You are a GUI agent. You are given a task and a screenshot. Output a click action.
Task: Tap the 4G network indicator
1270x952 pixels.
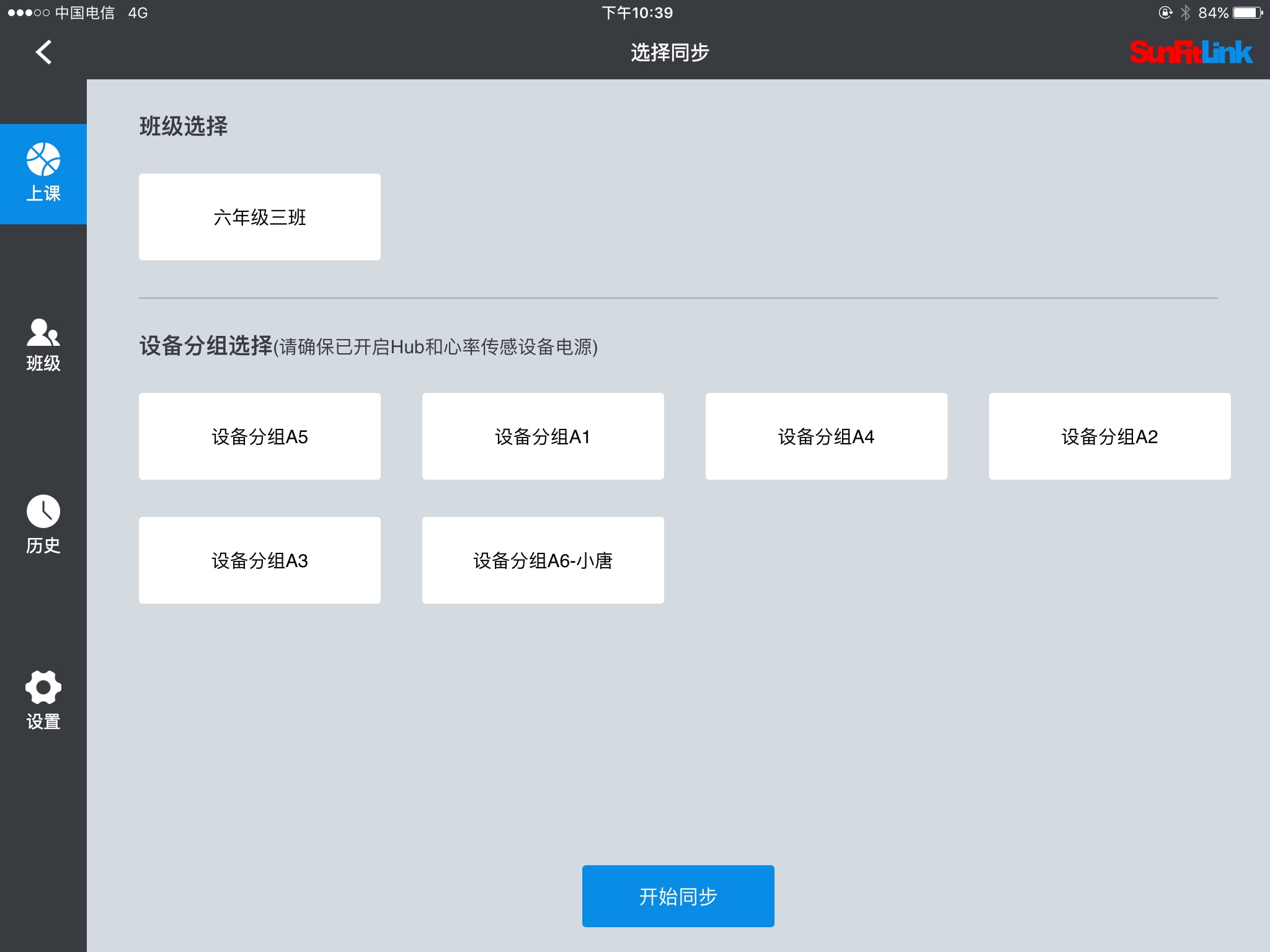[x=138, y=12]
